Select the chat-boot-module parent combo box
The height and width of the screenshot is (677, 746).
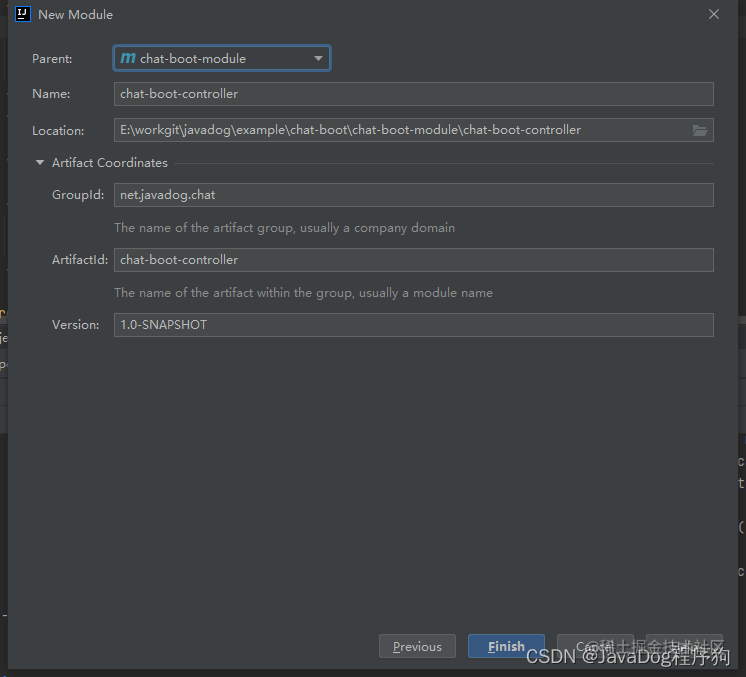point(222,58)
